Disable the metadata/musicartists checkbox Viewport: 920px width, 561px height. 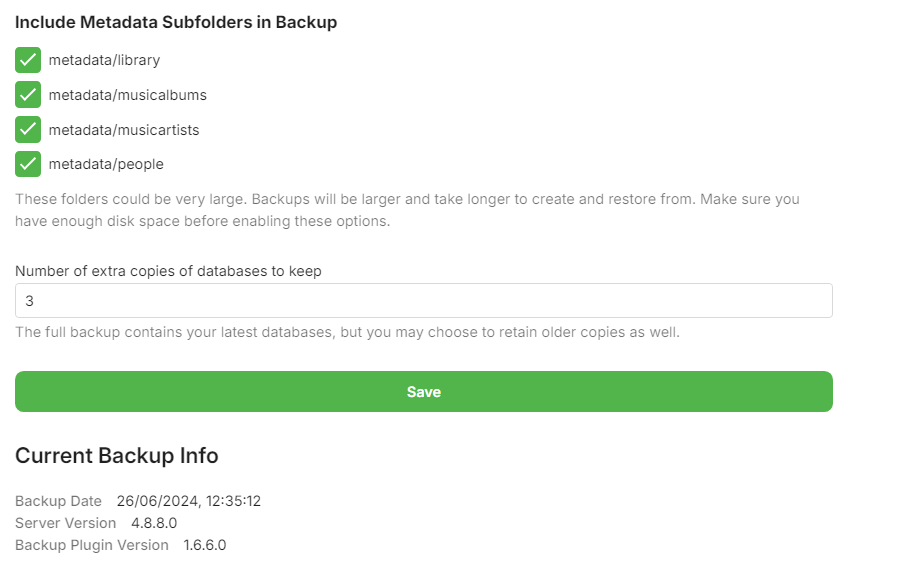28,129
